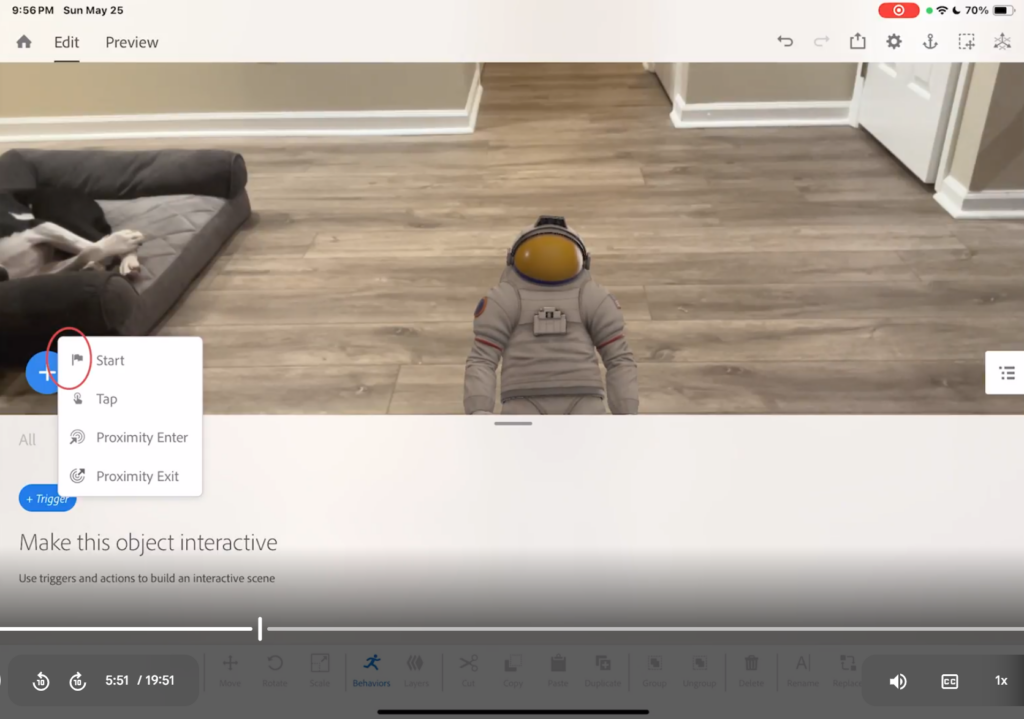This screenshot has width=1024, height=719.
Task: Tap the 70% battery indicator
Action: pyautogui.click(x=989, y=10)
